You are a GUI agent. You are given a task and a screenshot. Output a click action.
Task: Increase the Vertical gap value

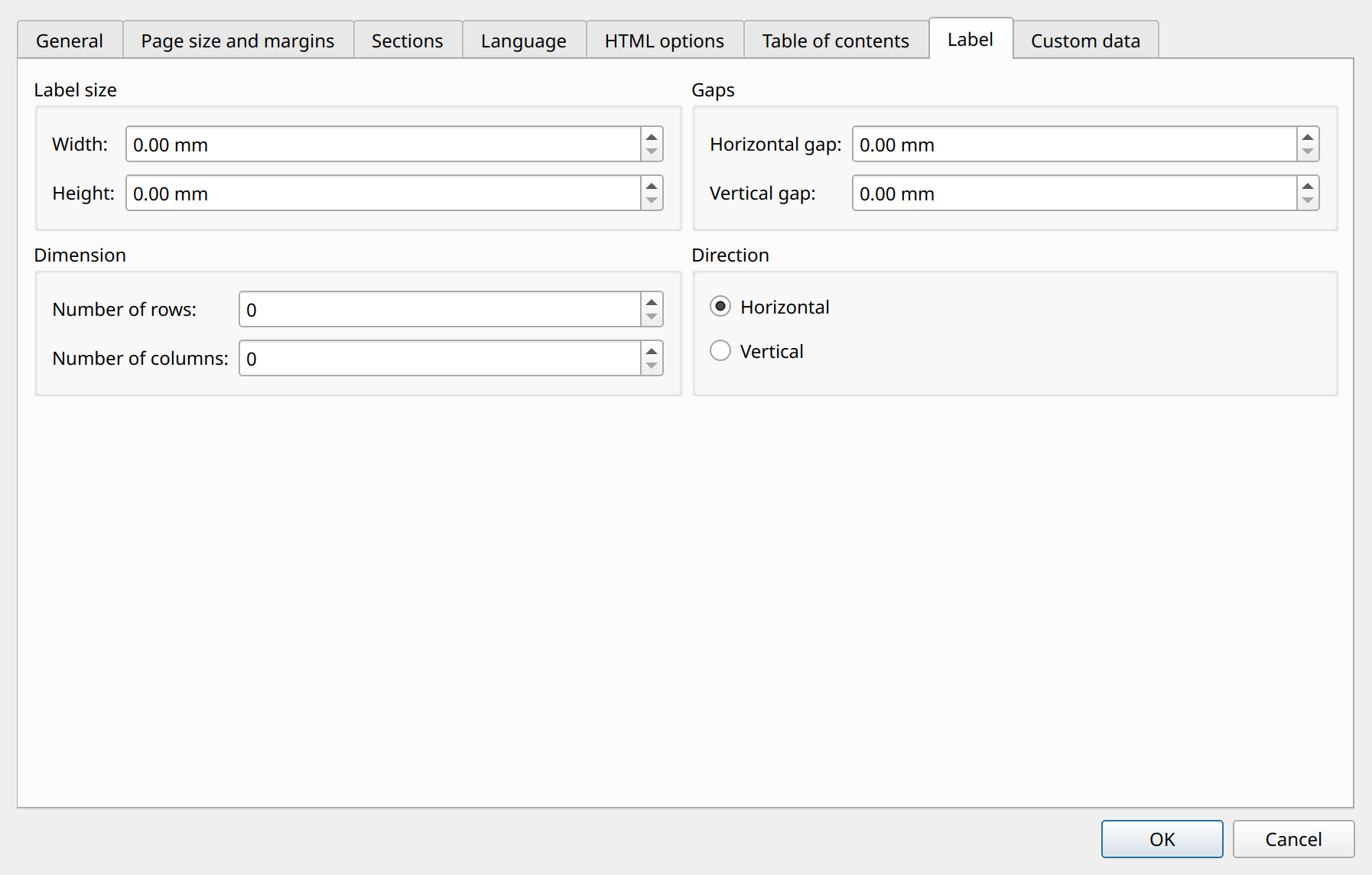click(1308, 185)
